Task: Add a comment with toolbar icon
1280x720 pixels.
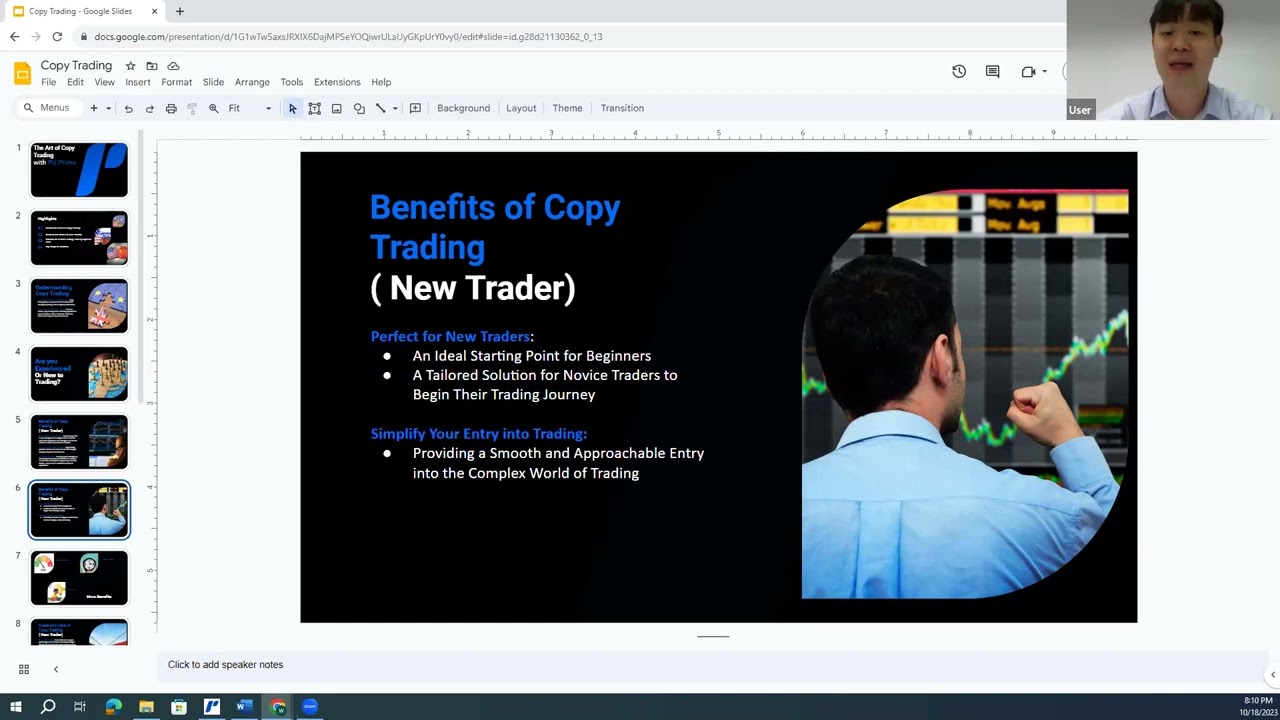Action: coord(415,108)
